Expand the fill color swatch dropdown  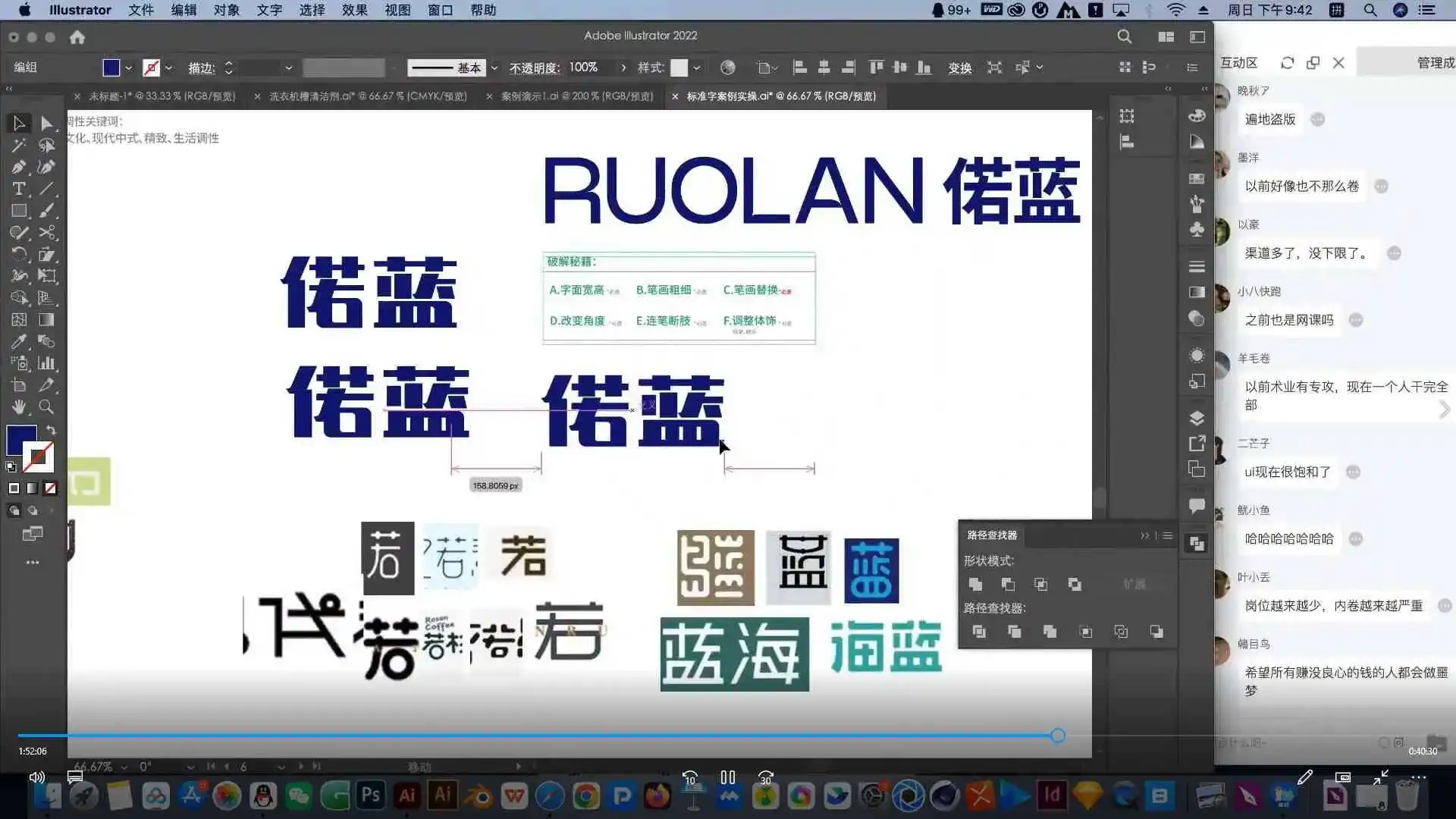coord(128,67)
